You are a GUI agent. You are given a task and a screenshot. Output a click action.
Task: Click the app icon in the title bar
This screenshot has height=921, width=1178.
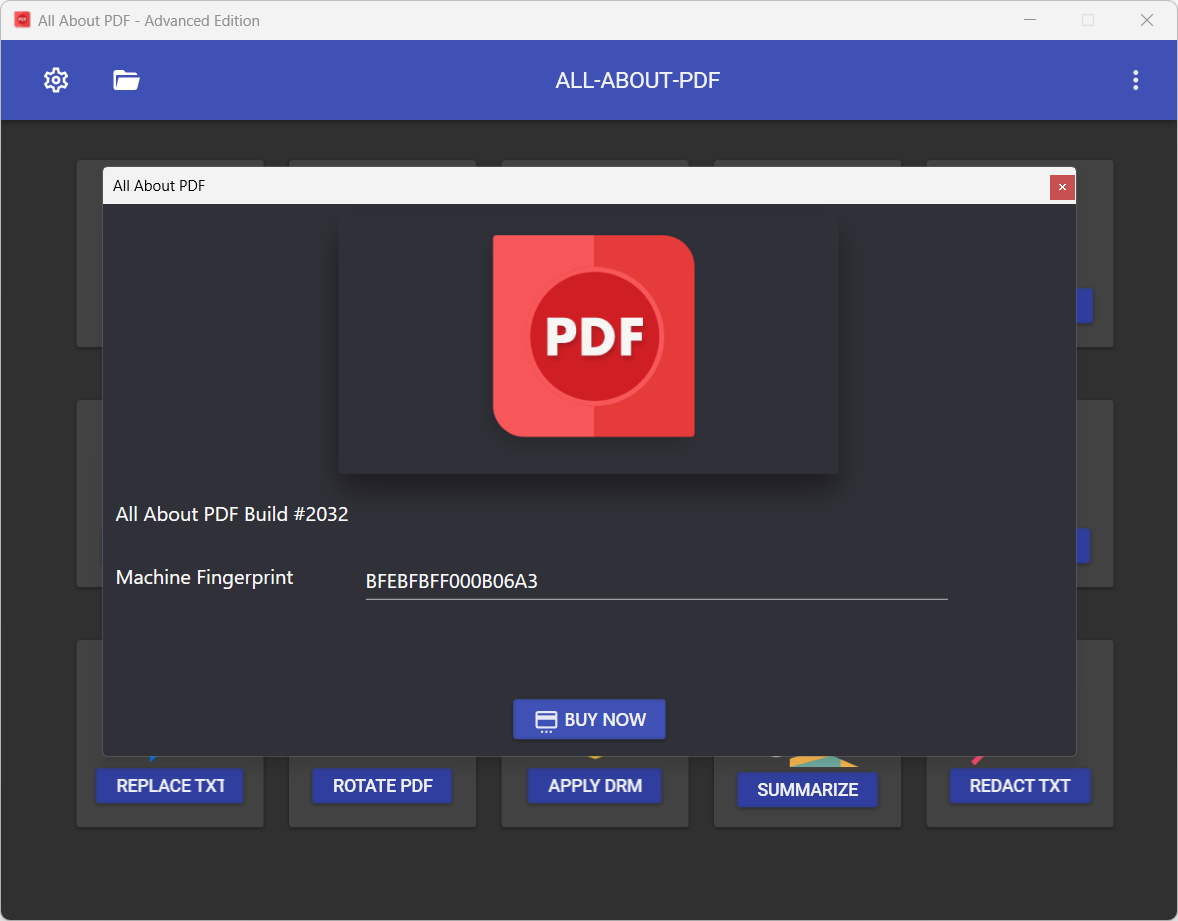coord(23,20)
